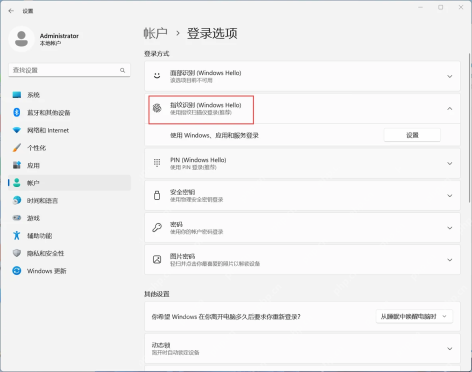
Task: Expand the 动态锁 section chevron
Action: 450,349
